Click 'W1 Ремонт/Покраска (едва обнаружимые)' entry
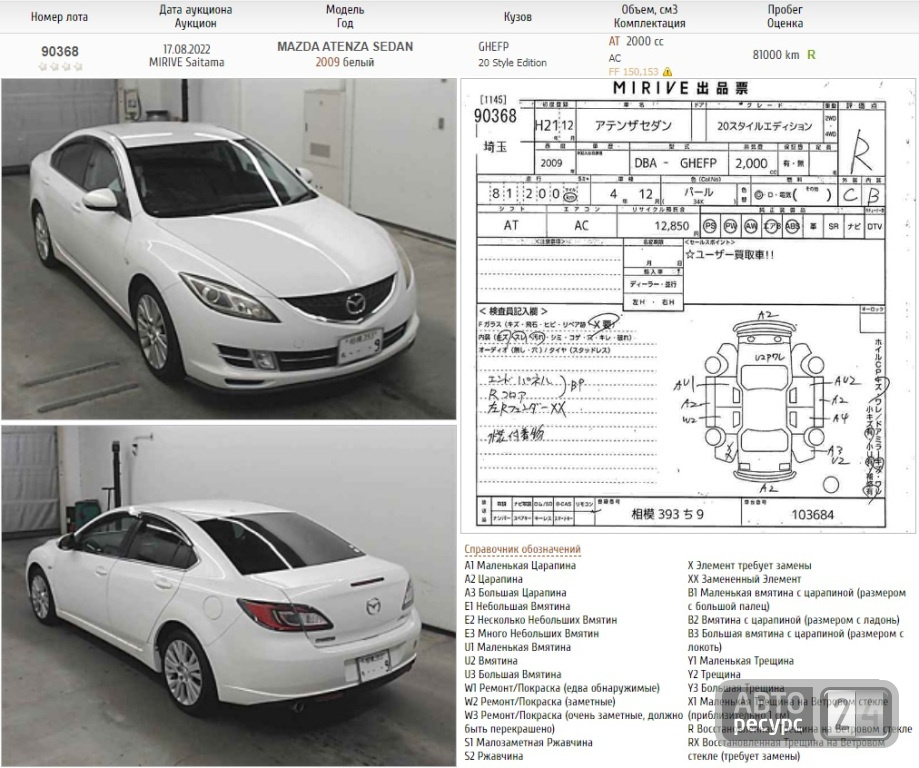 (x=562, y=688)
